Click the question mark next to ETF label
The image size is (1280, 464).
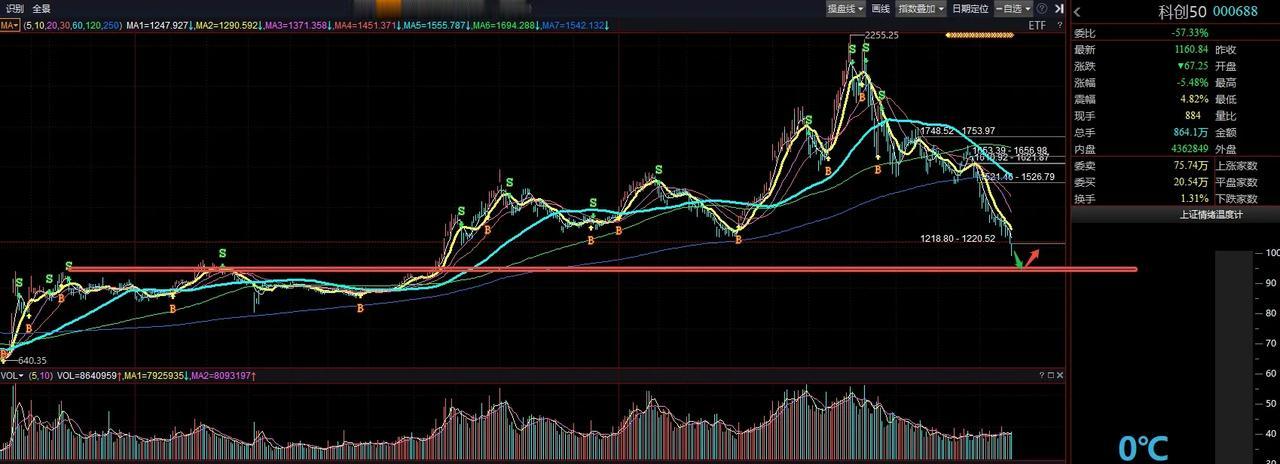coord(1059,25)
